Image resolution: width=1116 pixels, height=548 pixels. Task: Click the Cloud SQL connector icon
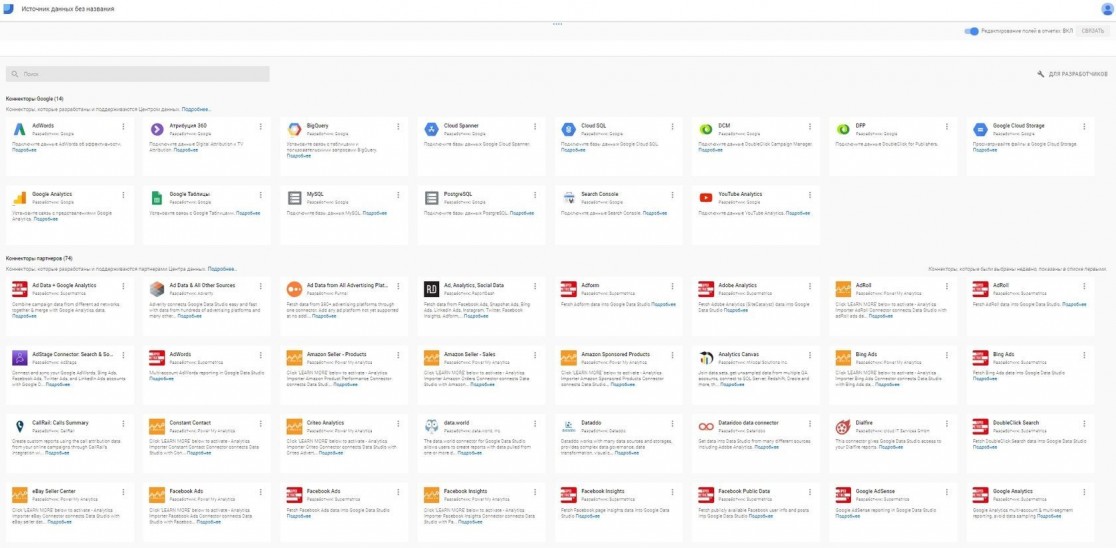coord(568,129)
